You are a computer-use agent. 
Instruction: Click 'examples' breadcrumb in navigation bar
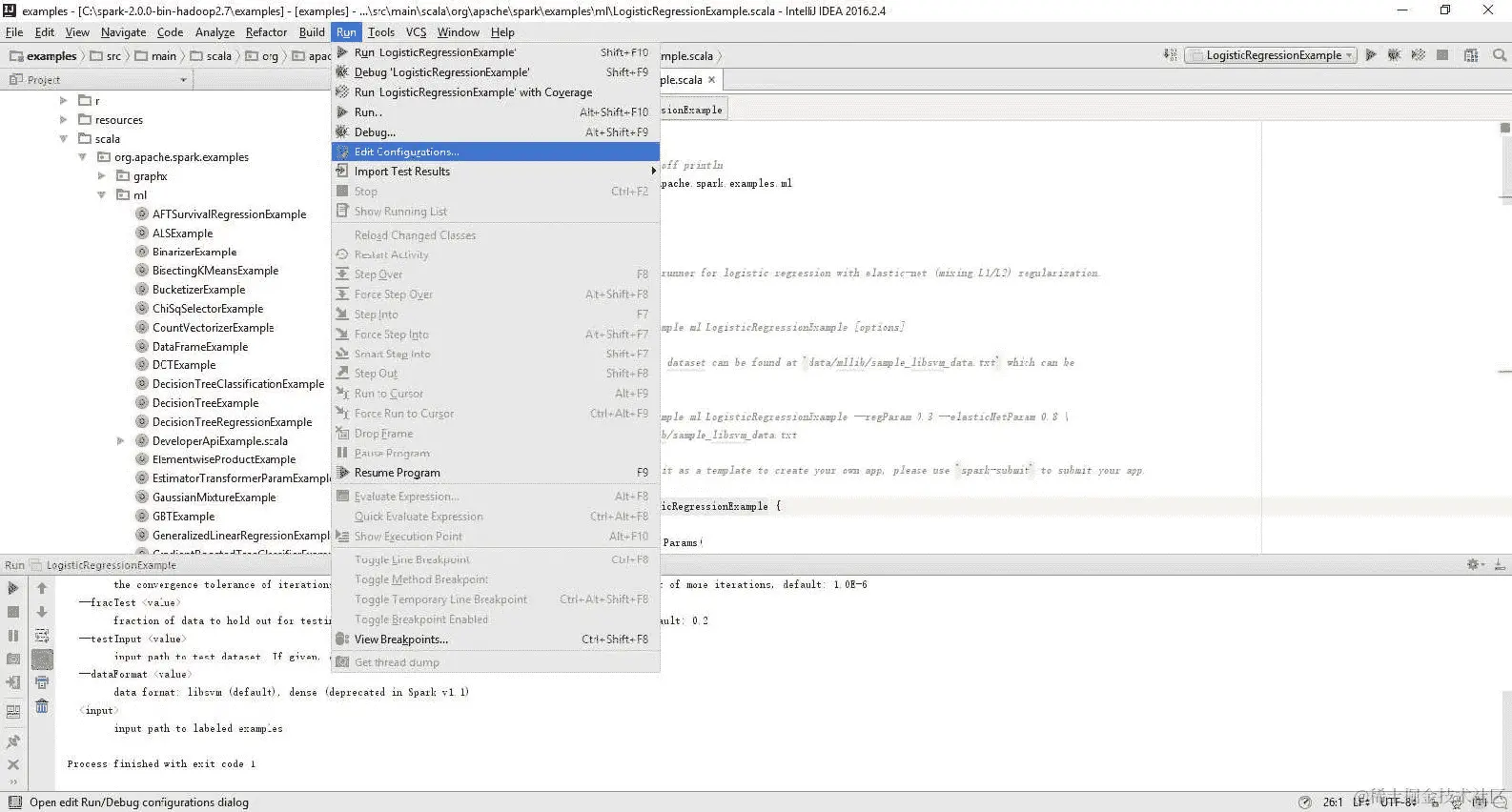(43, 56)
